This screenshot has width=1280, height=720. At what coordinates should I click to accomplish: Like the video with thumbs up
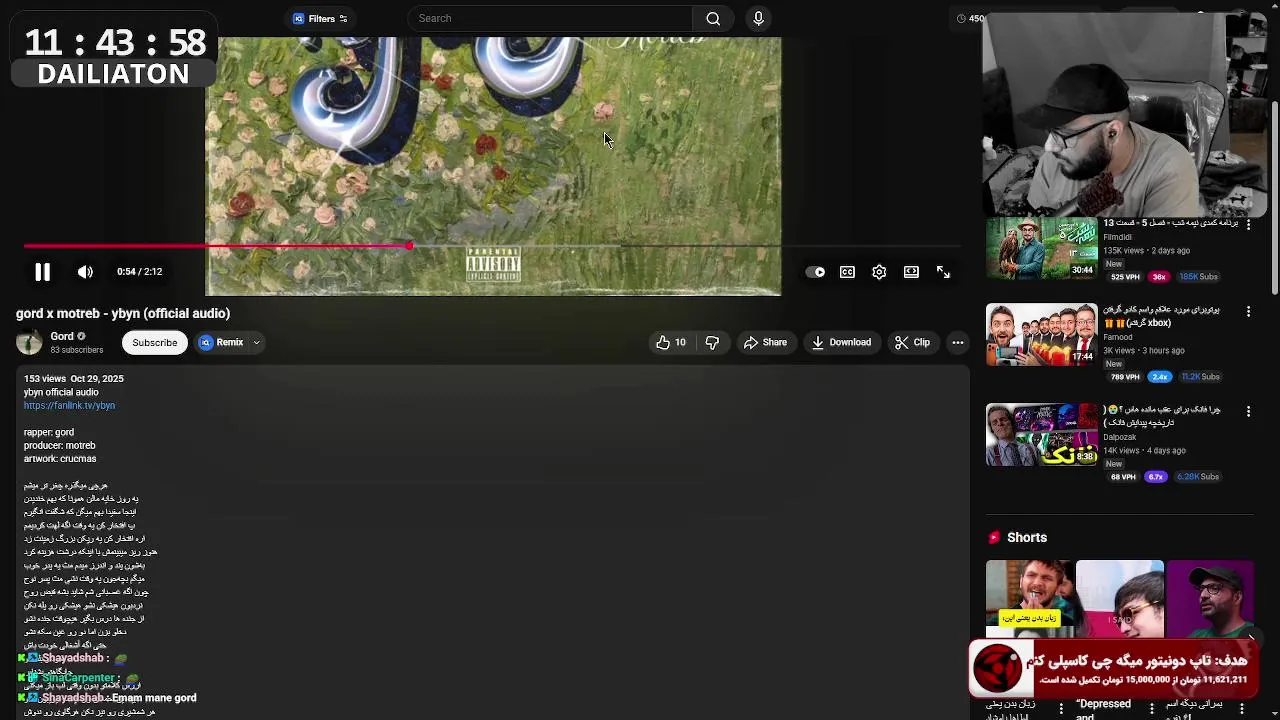[x=671, y=342]
